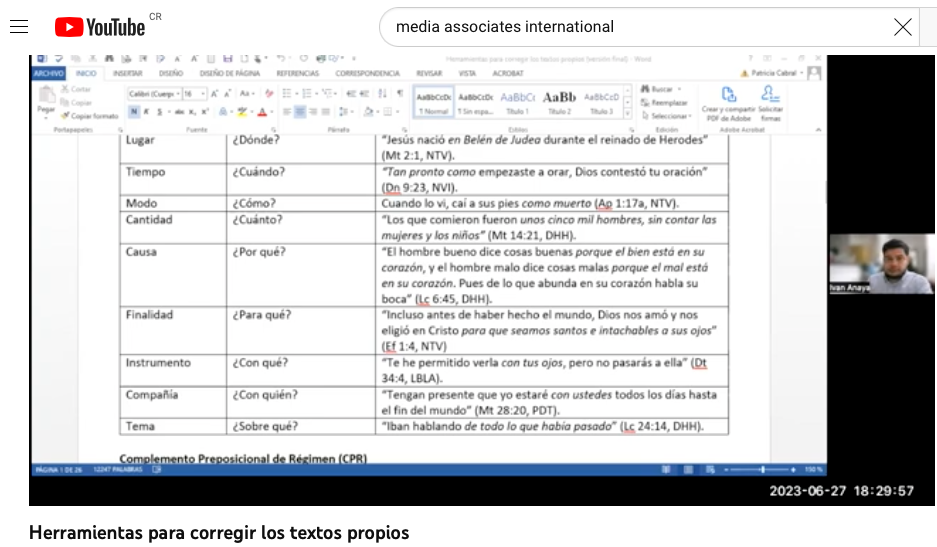Open the YouTube hamburger guide menu
Image resolution: width=937 pixels, height=547 pixels.
pos(19,27)
